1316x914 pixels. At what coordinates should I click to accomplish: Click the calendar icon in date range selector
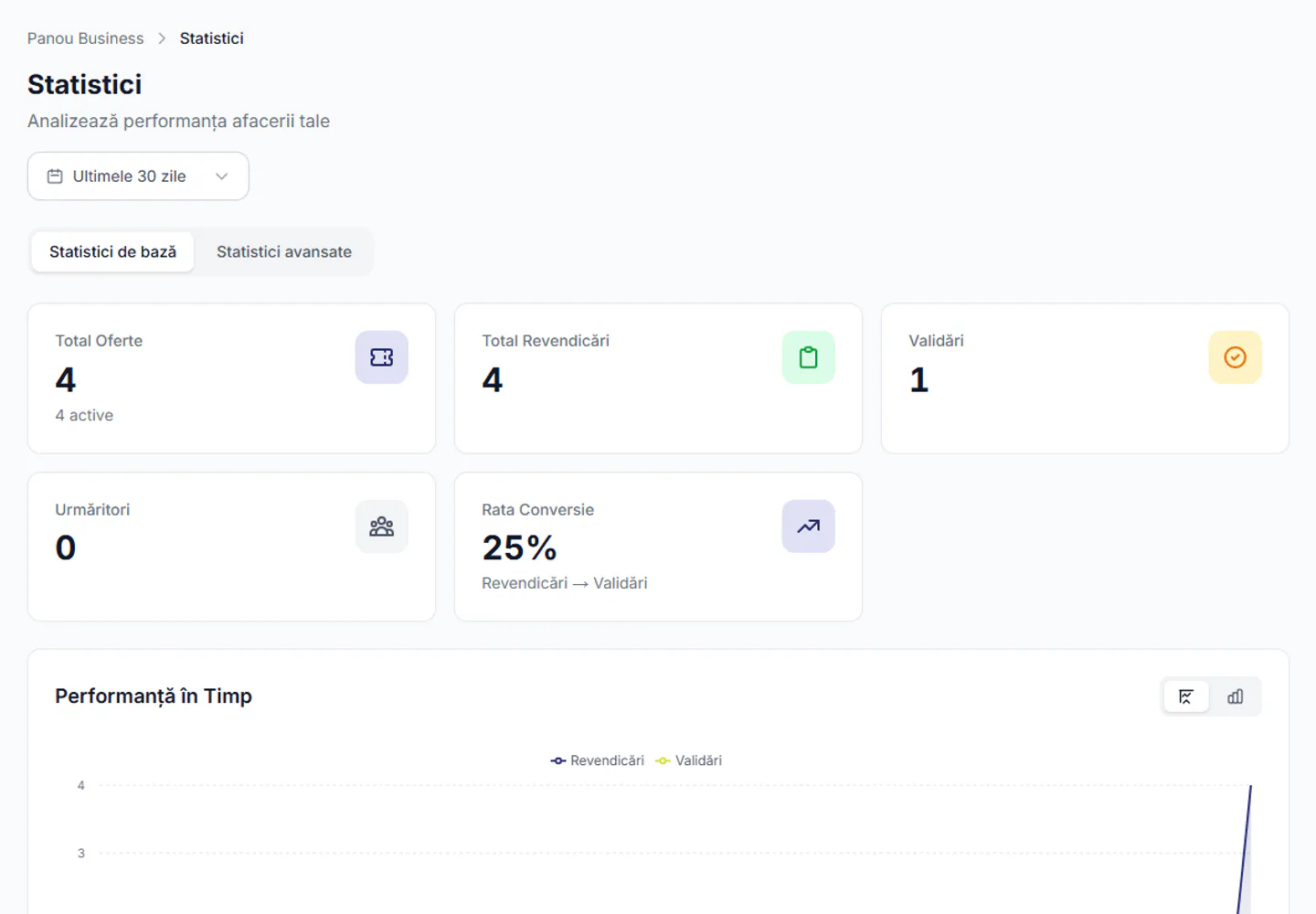tap(55, 176)
